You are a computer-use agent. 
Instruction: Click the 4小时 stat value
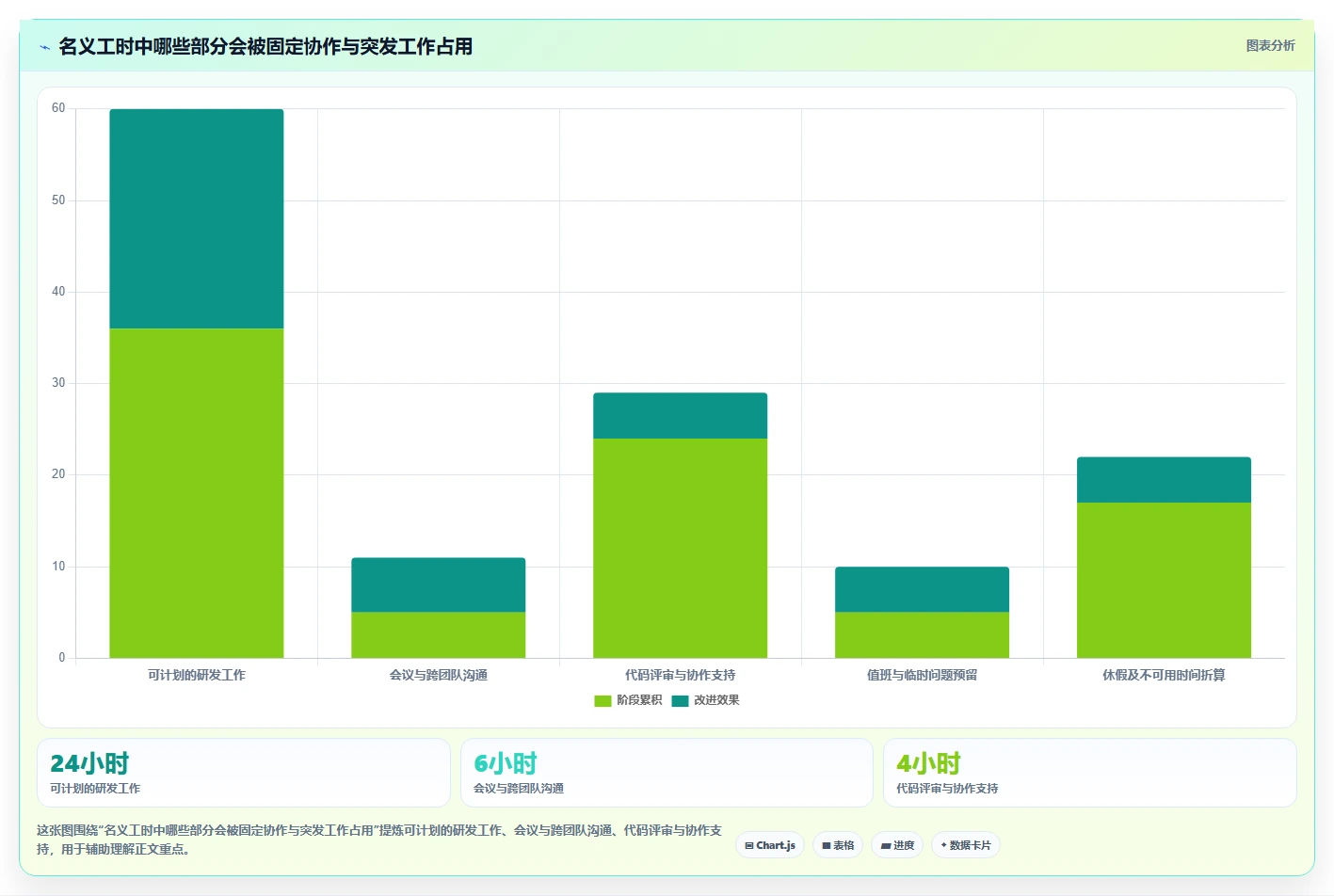(x=928, y=763)
